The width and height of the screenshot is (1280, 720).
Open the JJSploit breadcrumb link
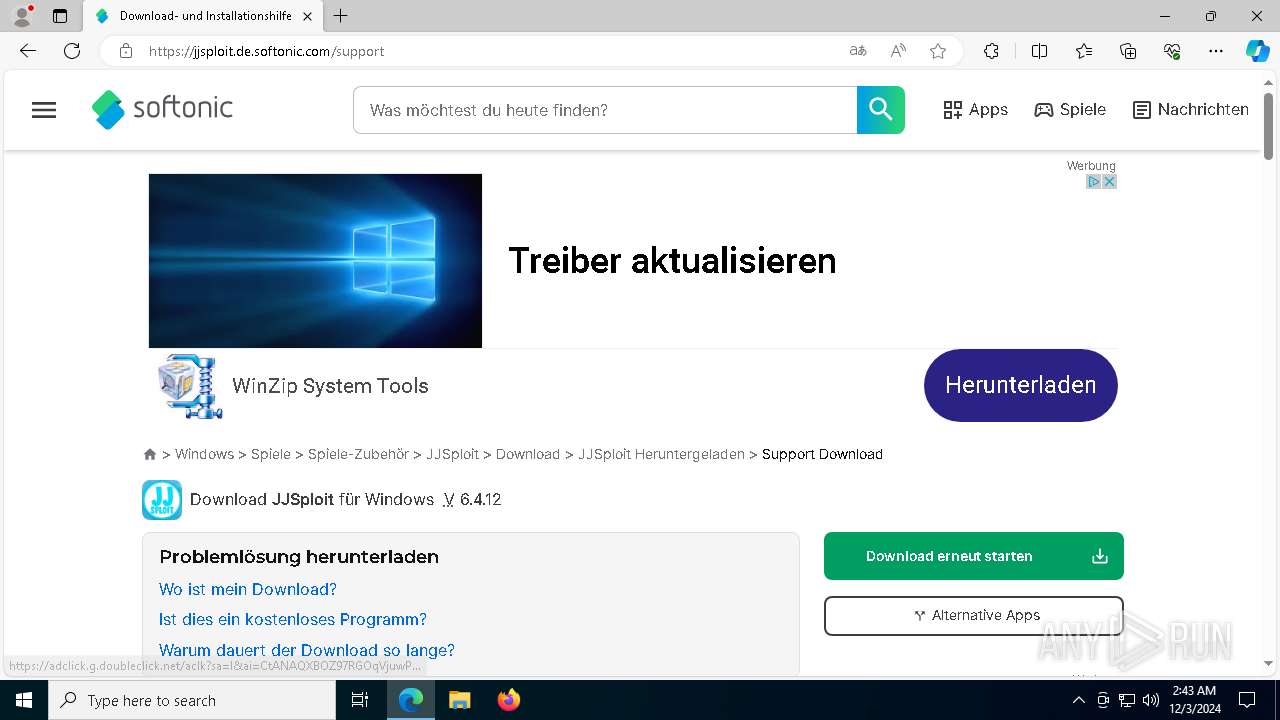(452, 454)
